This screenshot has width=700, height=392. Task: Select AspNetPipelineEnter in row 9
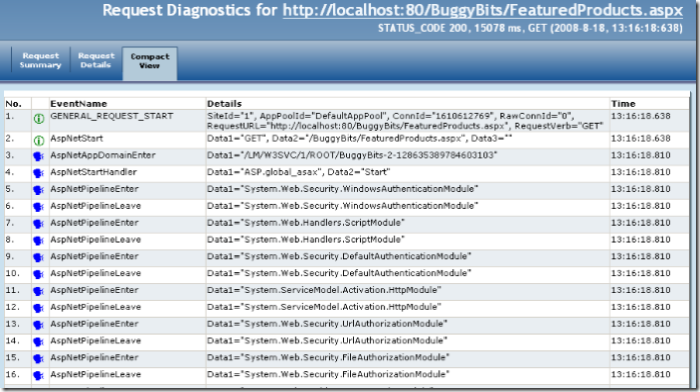click(94, 256)
